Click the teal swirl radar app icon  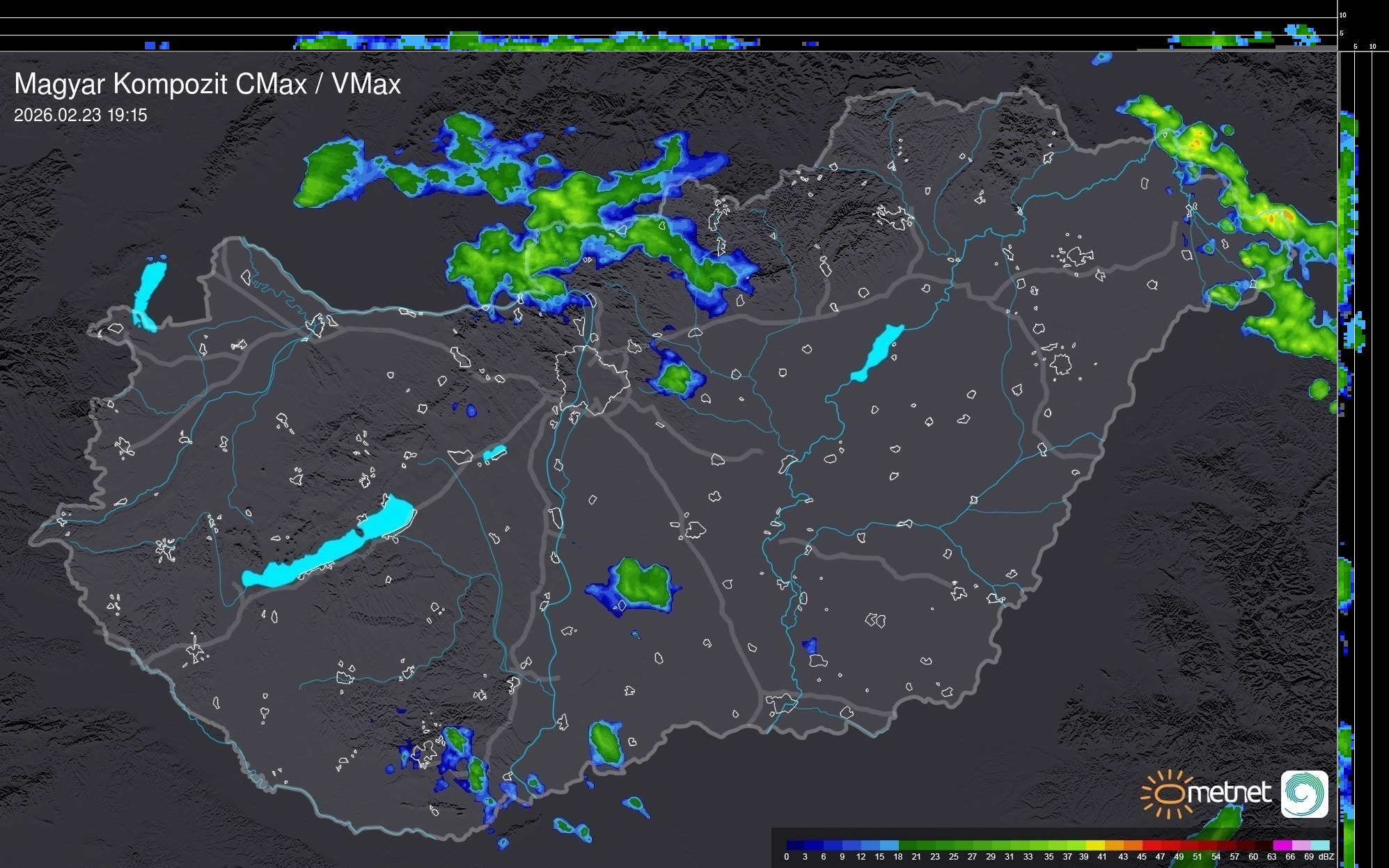tap(1304, 794)
